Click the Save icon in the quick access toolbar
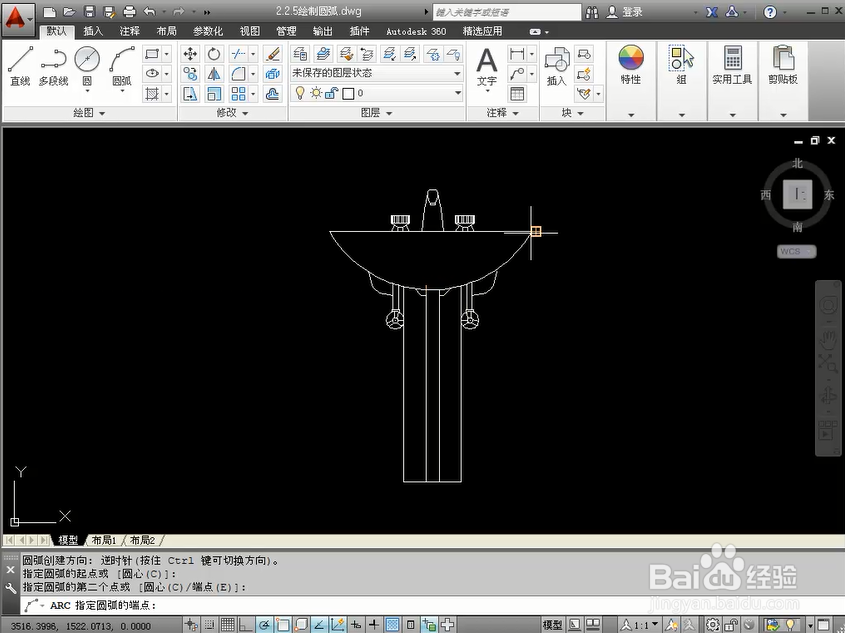 [89, 11]
